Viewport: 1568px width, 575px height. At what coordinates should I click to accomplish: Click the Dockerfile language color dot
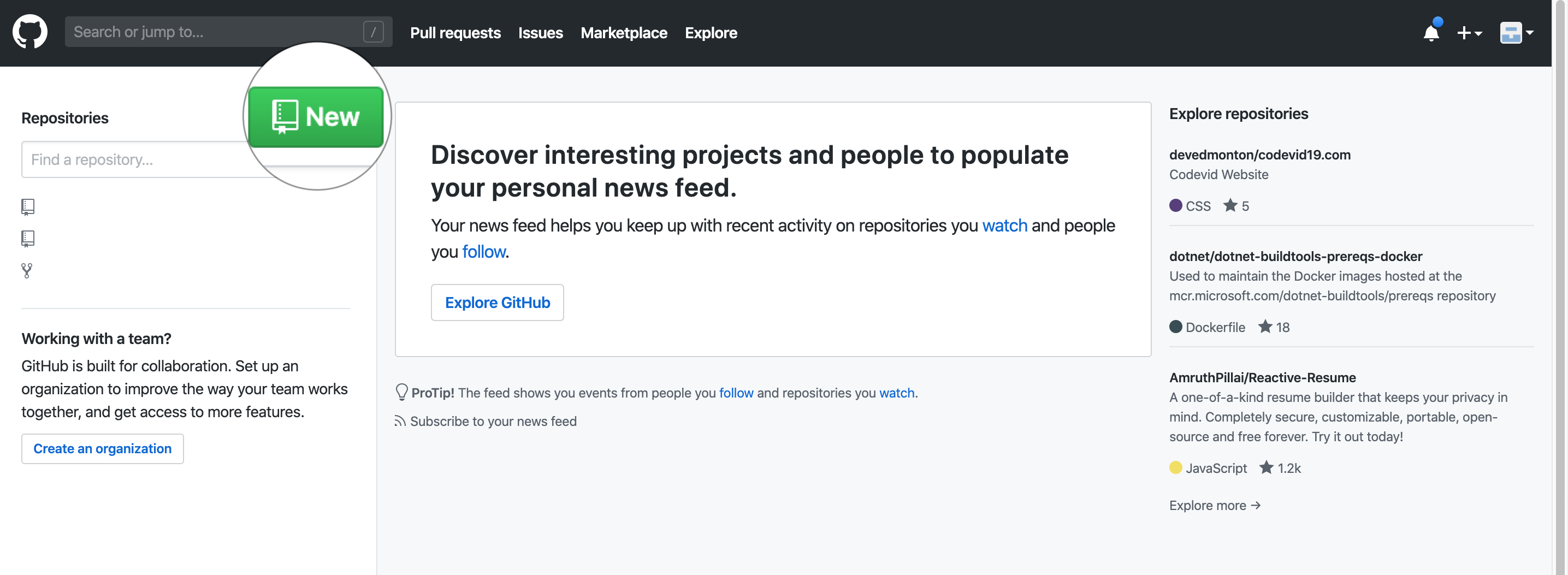1175,327
